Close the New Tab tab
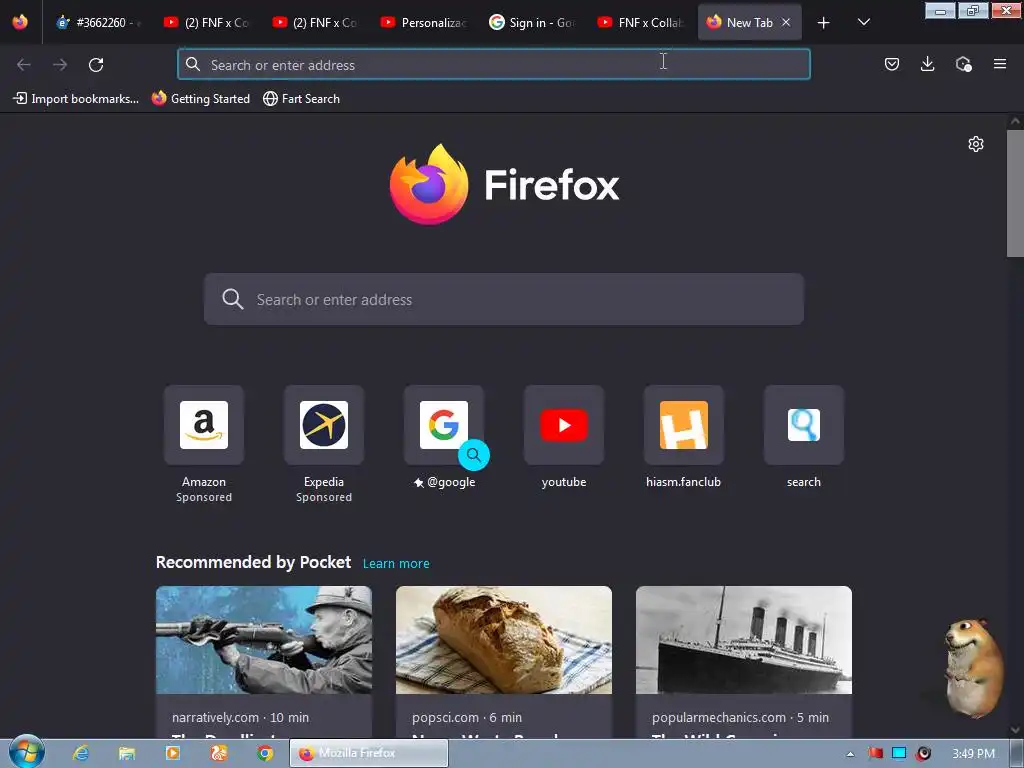The height and width of the screenshot is (768, 1024). point(786,22)
